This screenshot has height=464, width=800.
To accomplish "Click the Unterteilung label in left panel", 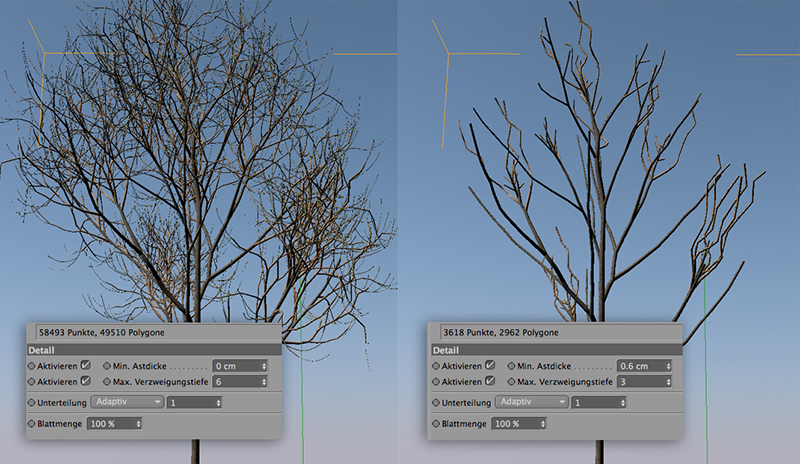I will click(62, 403).
